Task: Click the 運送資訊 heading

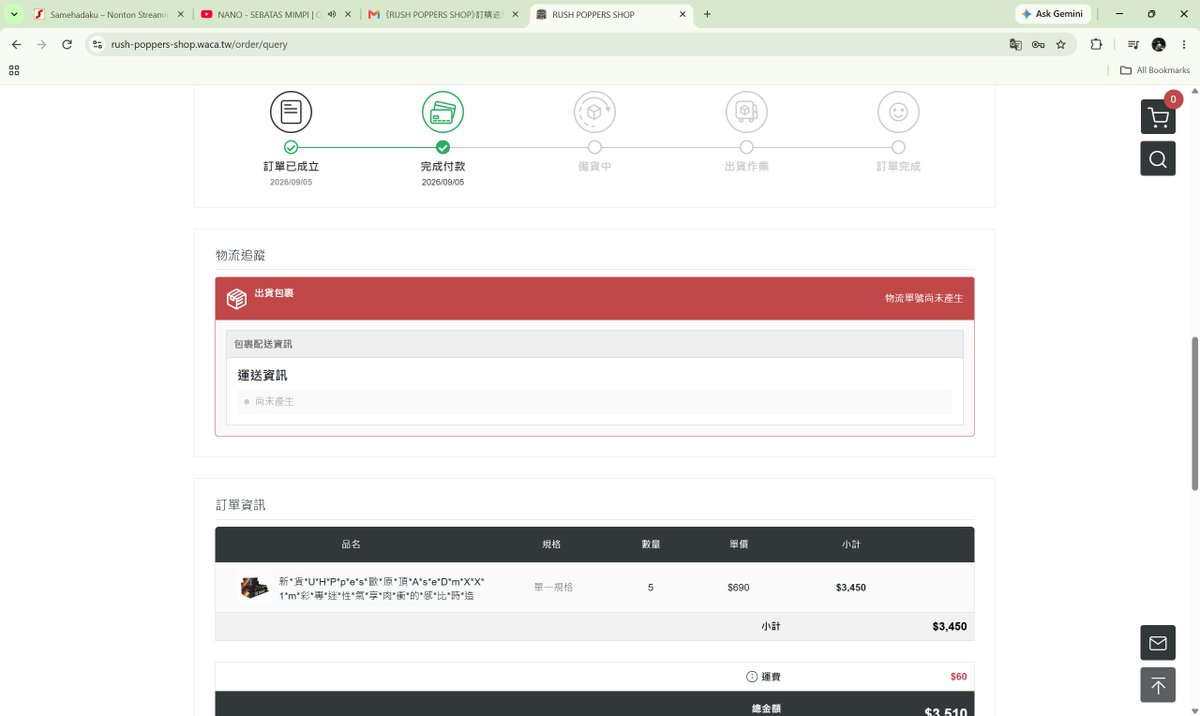Action: pos(263,375)
